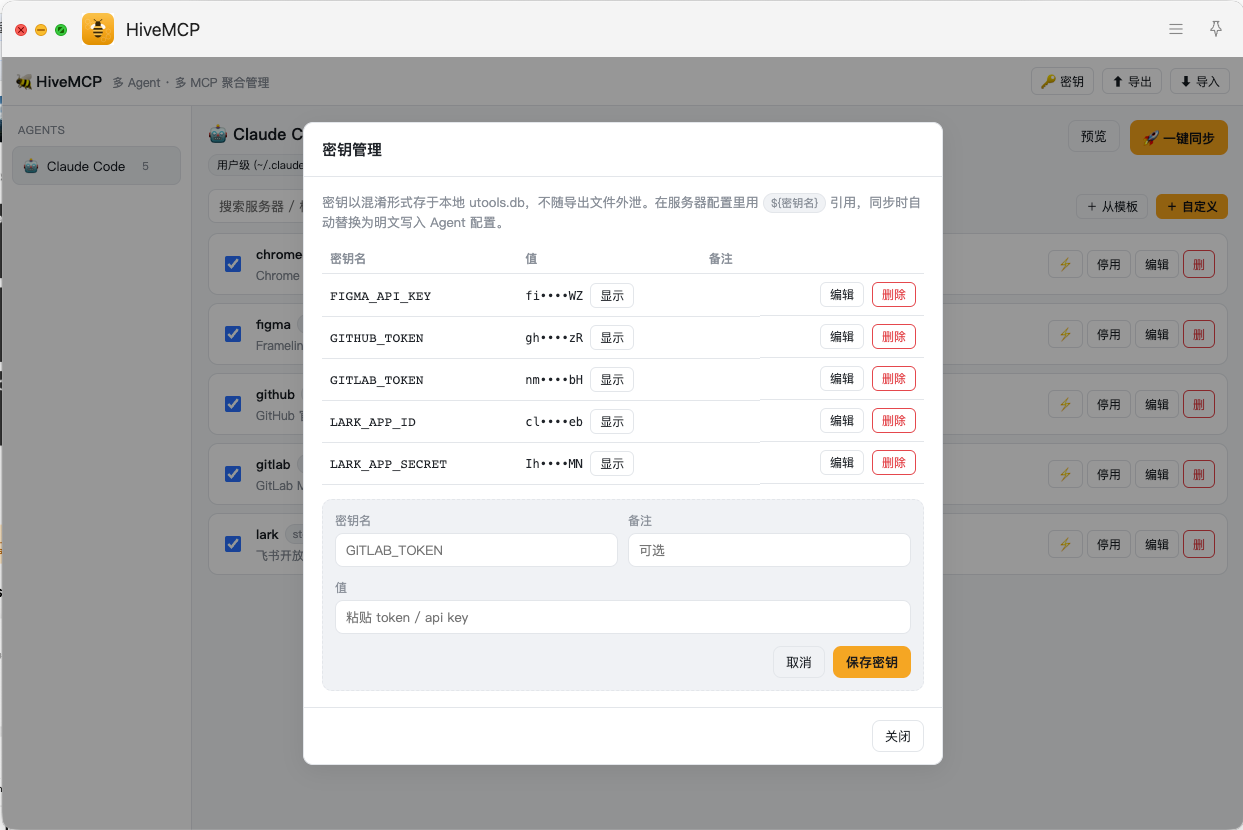This screenshot has width=1243, height=830.
Task: Click 停用 for the chrome server
Action: [x=1109, y=264]
